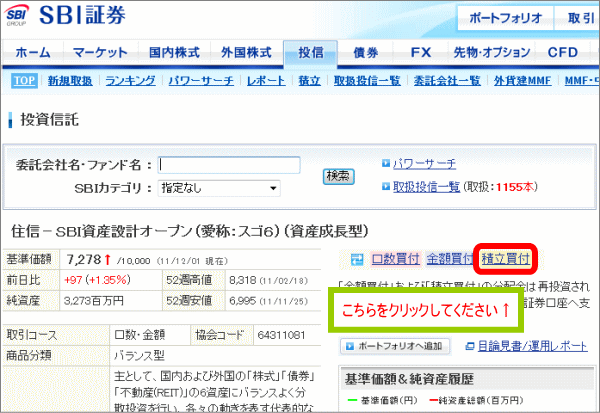Click the 金額買付 link

[449, 259]
